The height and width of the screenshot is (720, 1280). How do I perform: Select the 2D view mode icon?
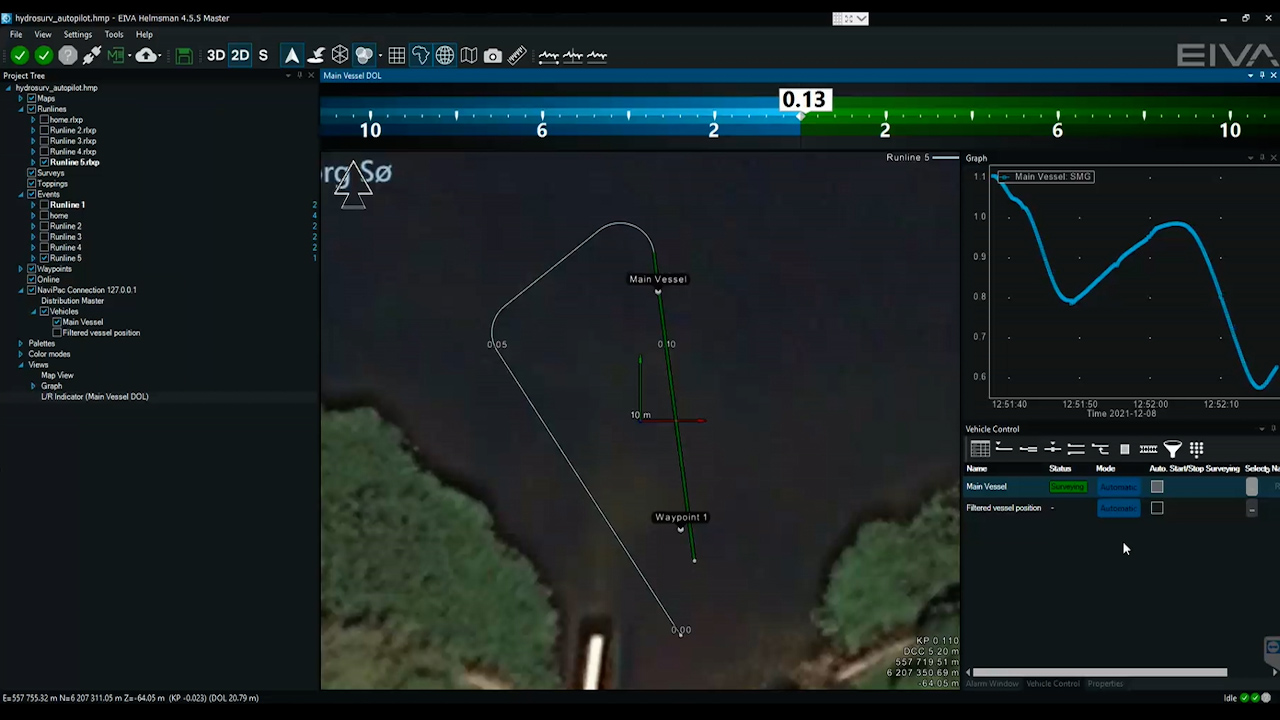(239, 55)
